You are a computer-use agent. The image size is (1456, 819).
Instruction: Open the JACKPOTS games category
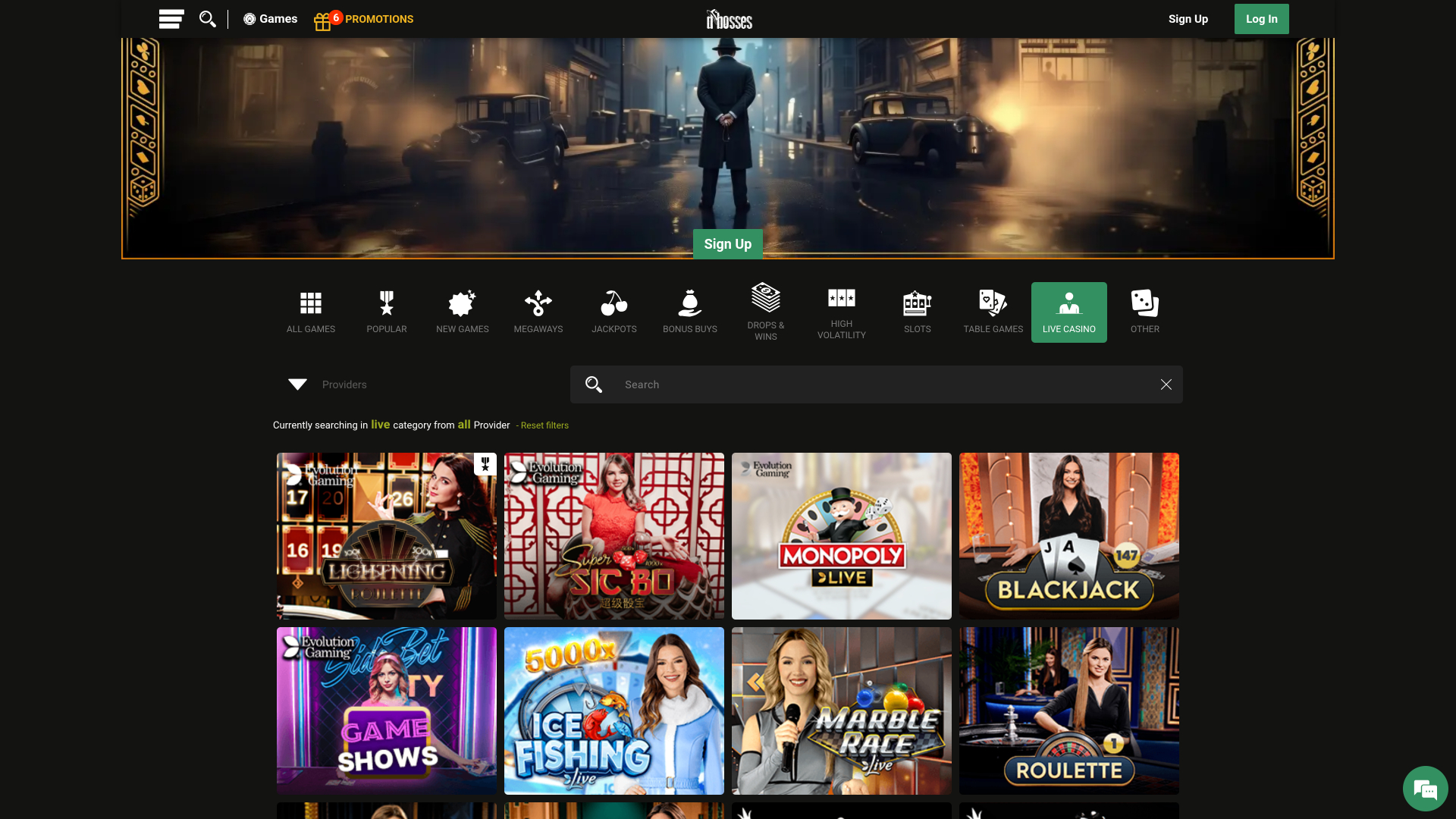coord(613,312)
